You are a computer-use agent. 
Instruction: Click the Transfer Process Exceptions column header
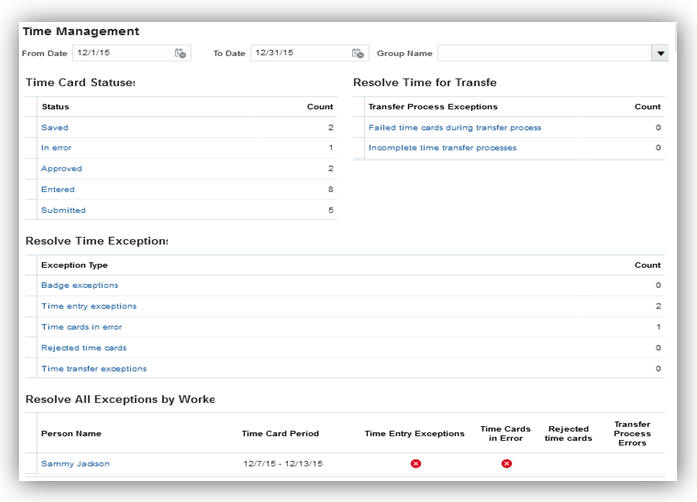[x=433, y=107]
